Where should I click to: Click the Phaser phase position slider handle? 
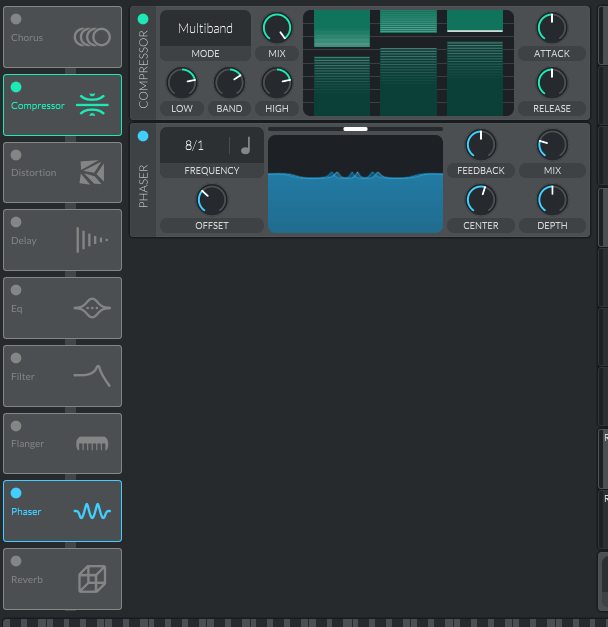click(355, 129)
